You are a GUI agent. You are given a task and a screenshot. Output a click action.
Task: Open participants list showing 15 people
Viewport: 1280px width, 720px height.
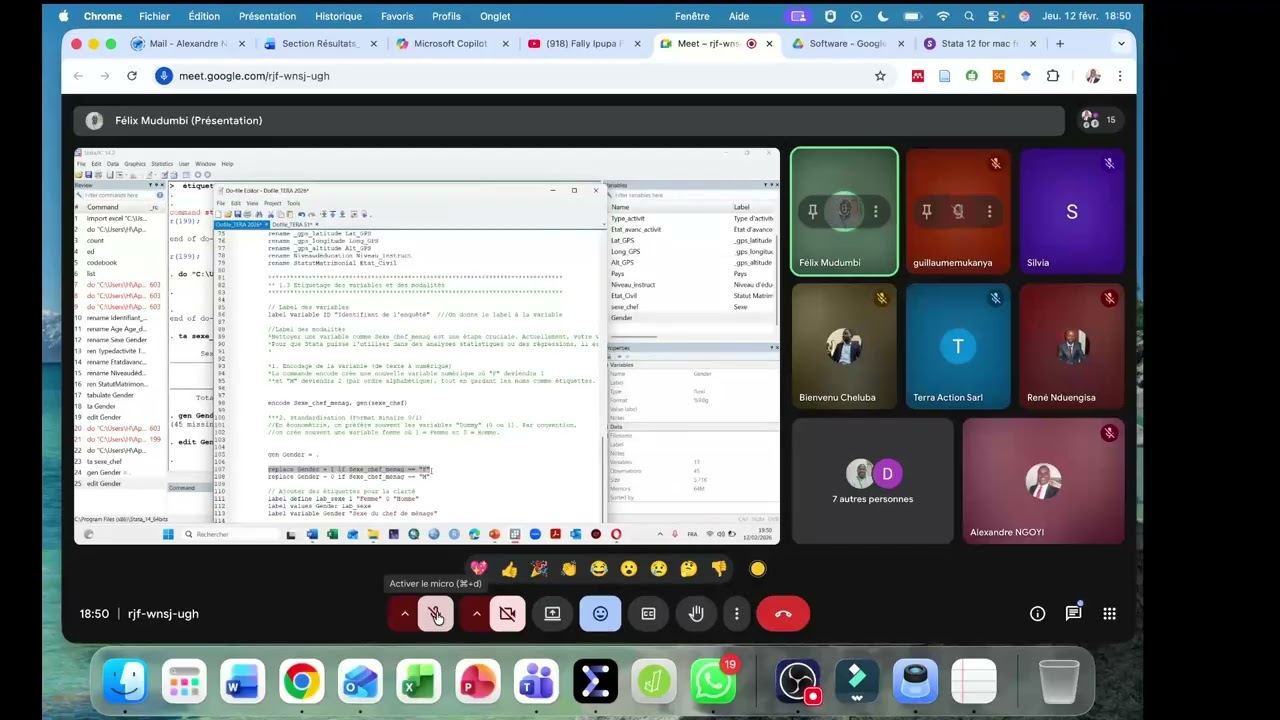[x=1099, y=120]
